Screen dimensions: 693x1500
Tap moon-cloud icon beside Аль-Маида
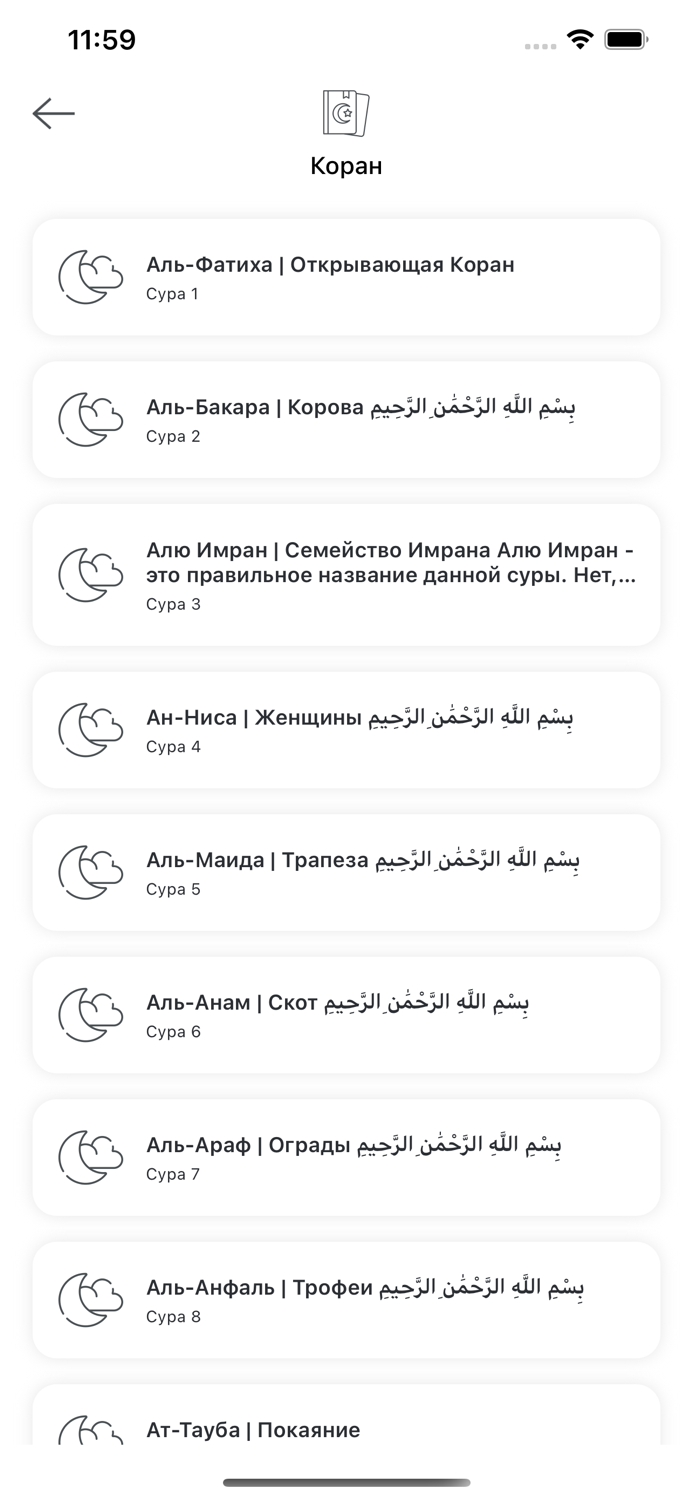[x=90, y=872]
